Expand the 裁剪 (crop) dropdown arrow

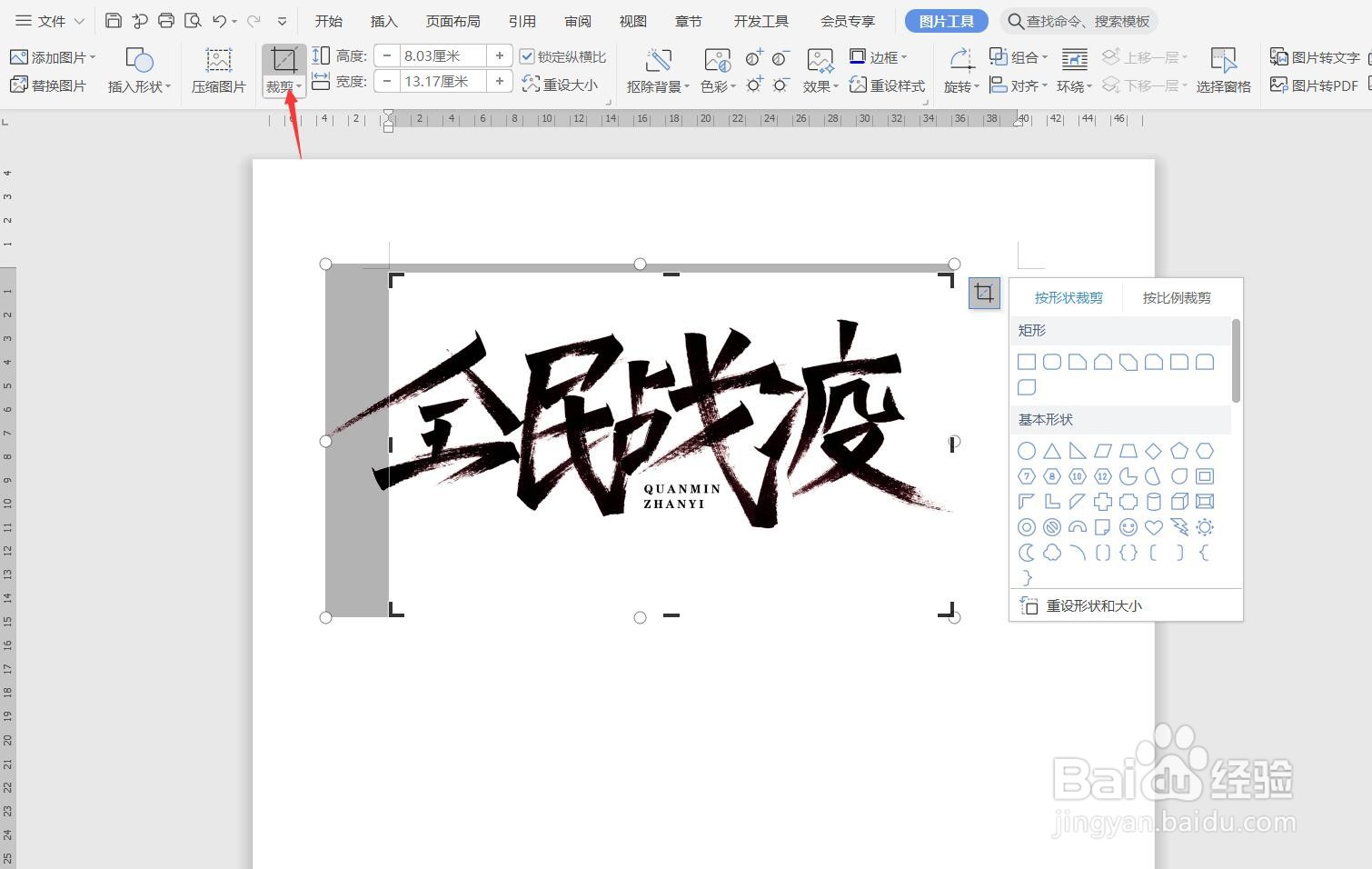click(299, 85)
